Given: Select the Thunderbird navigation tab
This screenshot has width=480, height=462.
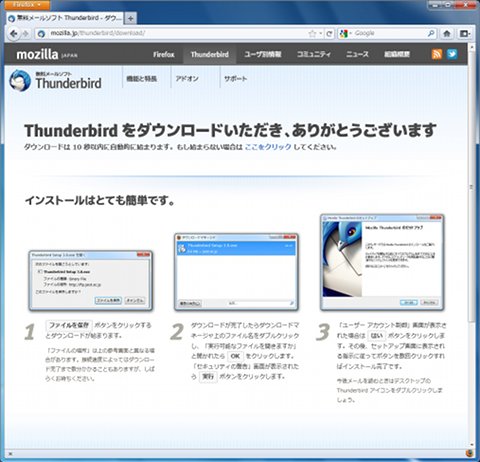Looking at the screenshot, I should (x=210, y=54).
